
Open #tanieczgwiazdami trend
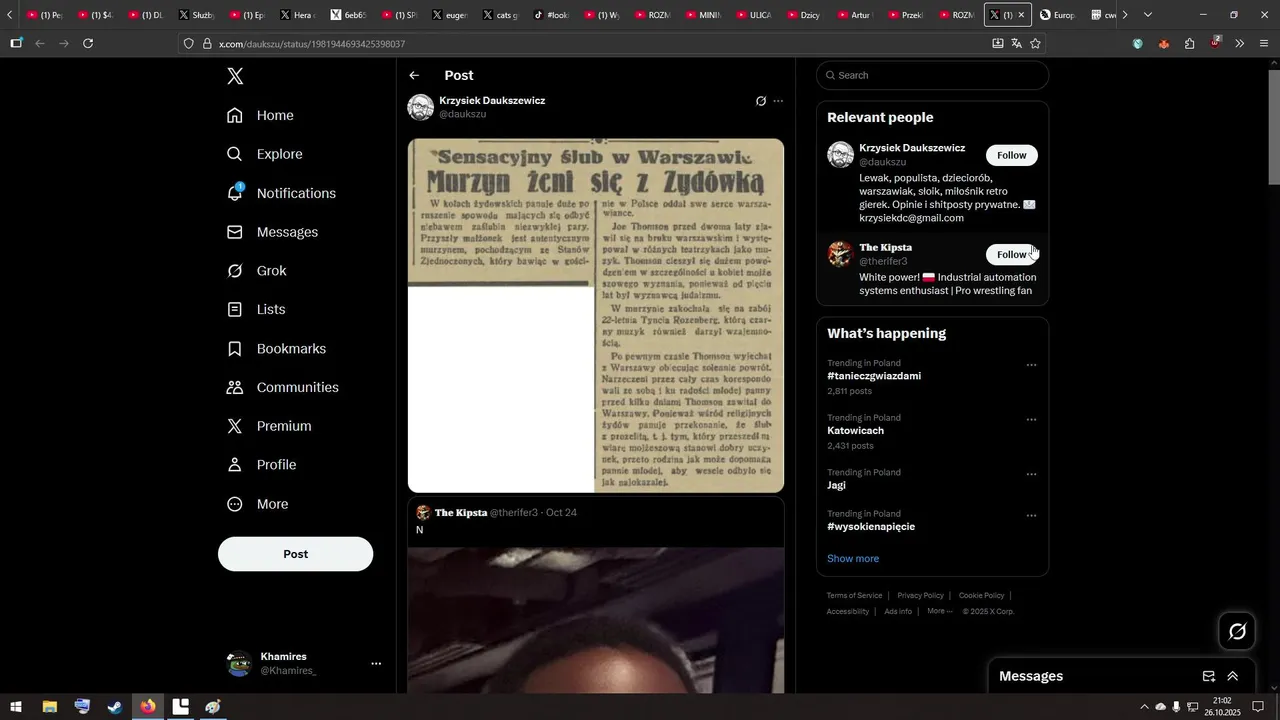874,376
